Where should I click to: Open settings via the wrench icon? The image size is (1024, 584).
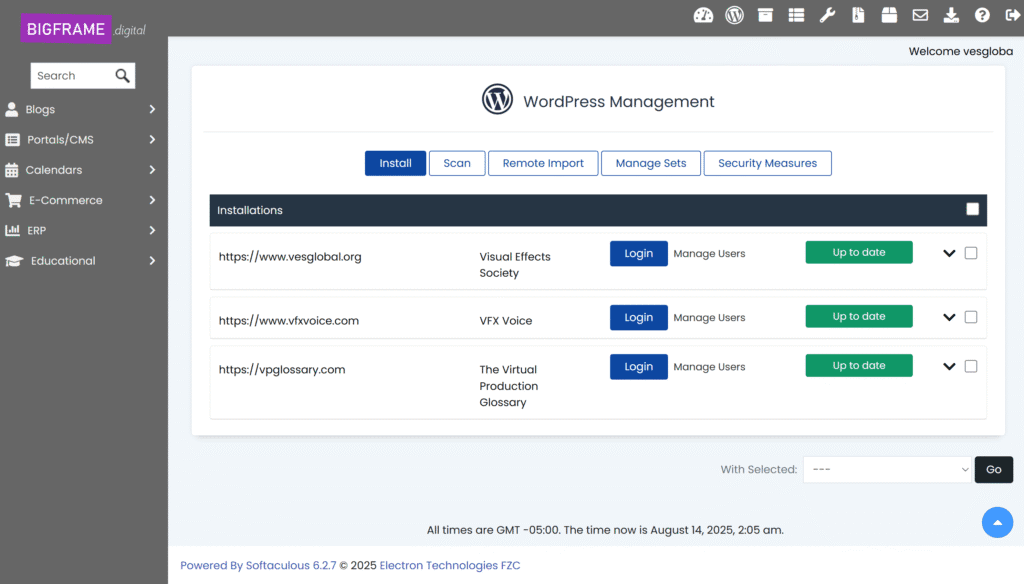[827, 15]
